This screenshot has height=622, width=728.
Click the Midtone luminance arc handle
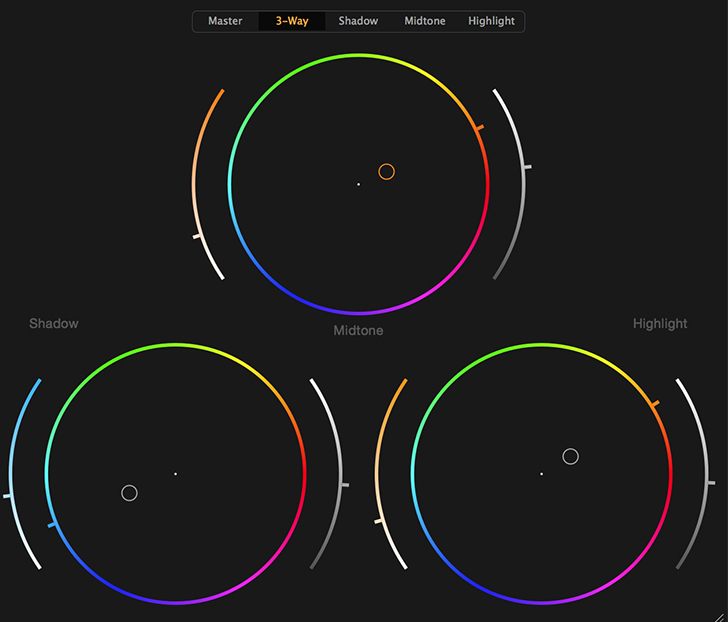pos(527,167)
